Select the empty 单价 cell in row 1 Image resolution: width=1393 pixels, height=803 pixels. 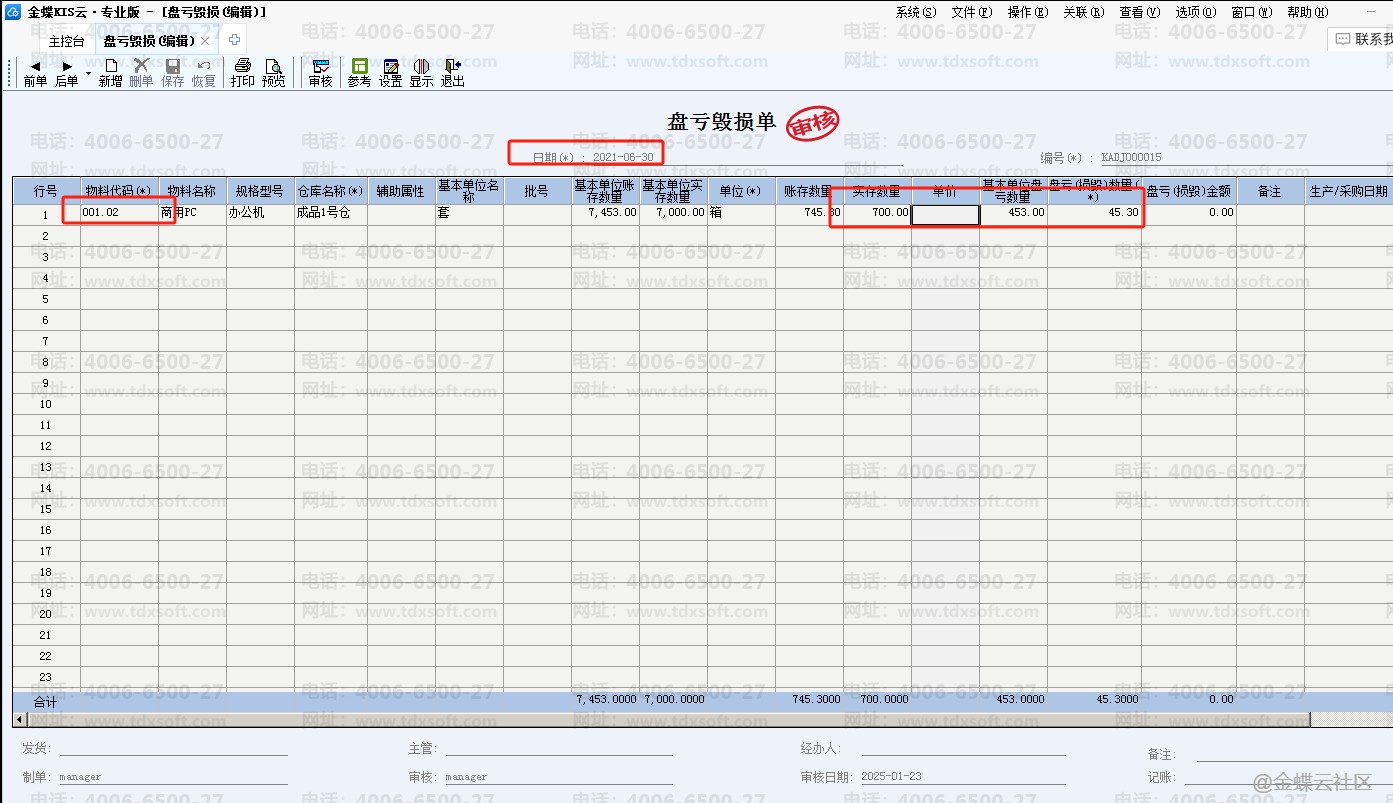click(945, 214)
